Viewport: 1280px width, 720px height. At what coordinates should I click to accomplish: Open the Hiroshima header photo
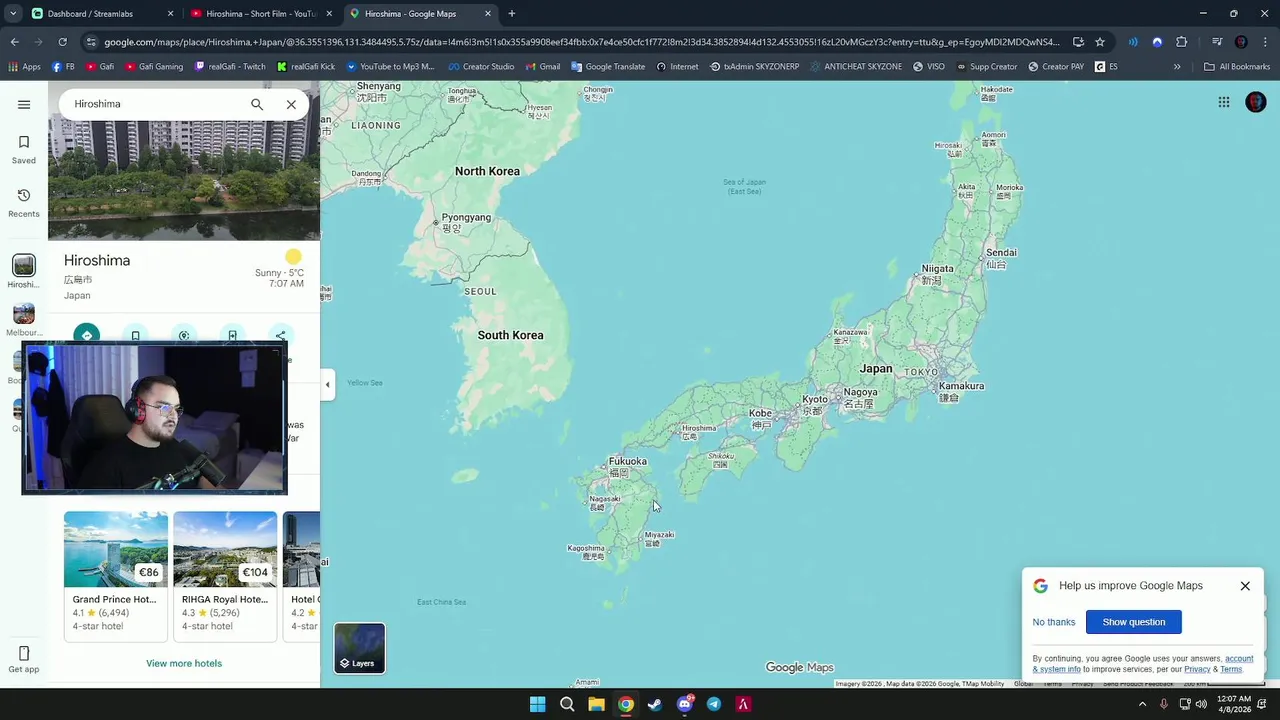[184, 180]
